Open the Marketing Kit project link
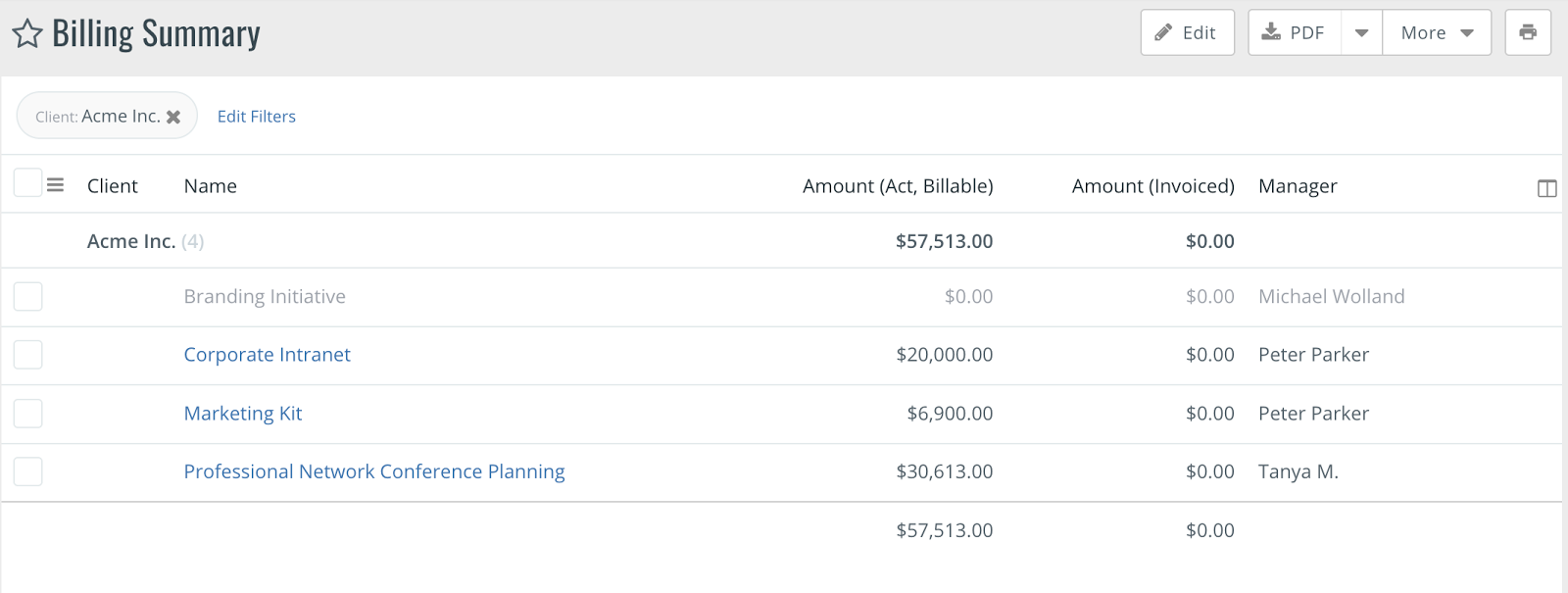The width and height of the screenshot is (1568, 593). tap(243, 414)
